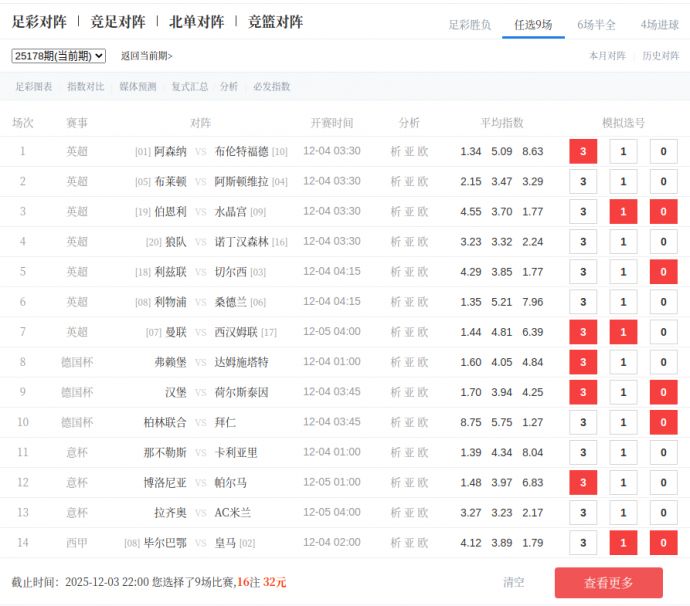Switch to the 足彩胜负 tab
Screen dimensions: 690x606
(x=469, y=24)
